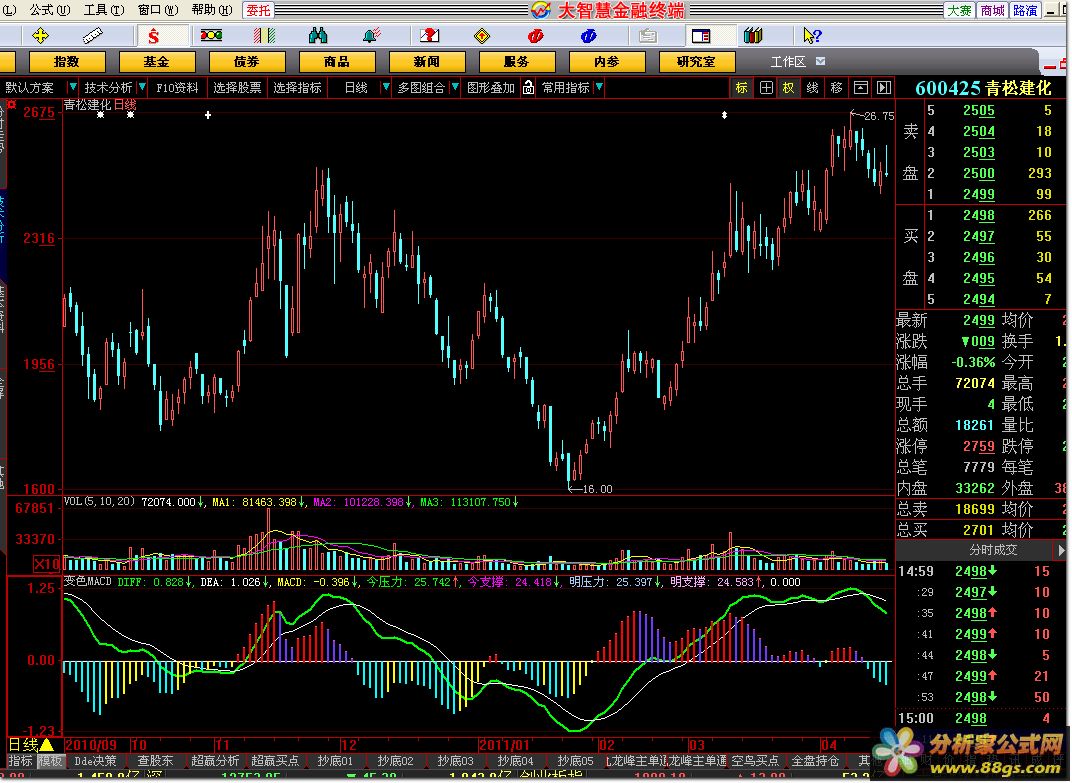Toggle the 标 indicator mark button
This screenshot has width=1072, height=783.
(741, 88)
